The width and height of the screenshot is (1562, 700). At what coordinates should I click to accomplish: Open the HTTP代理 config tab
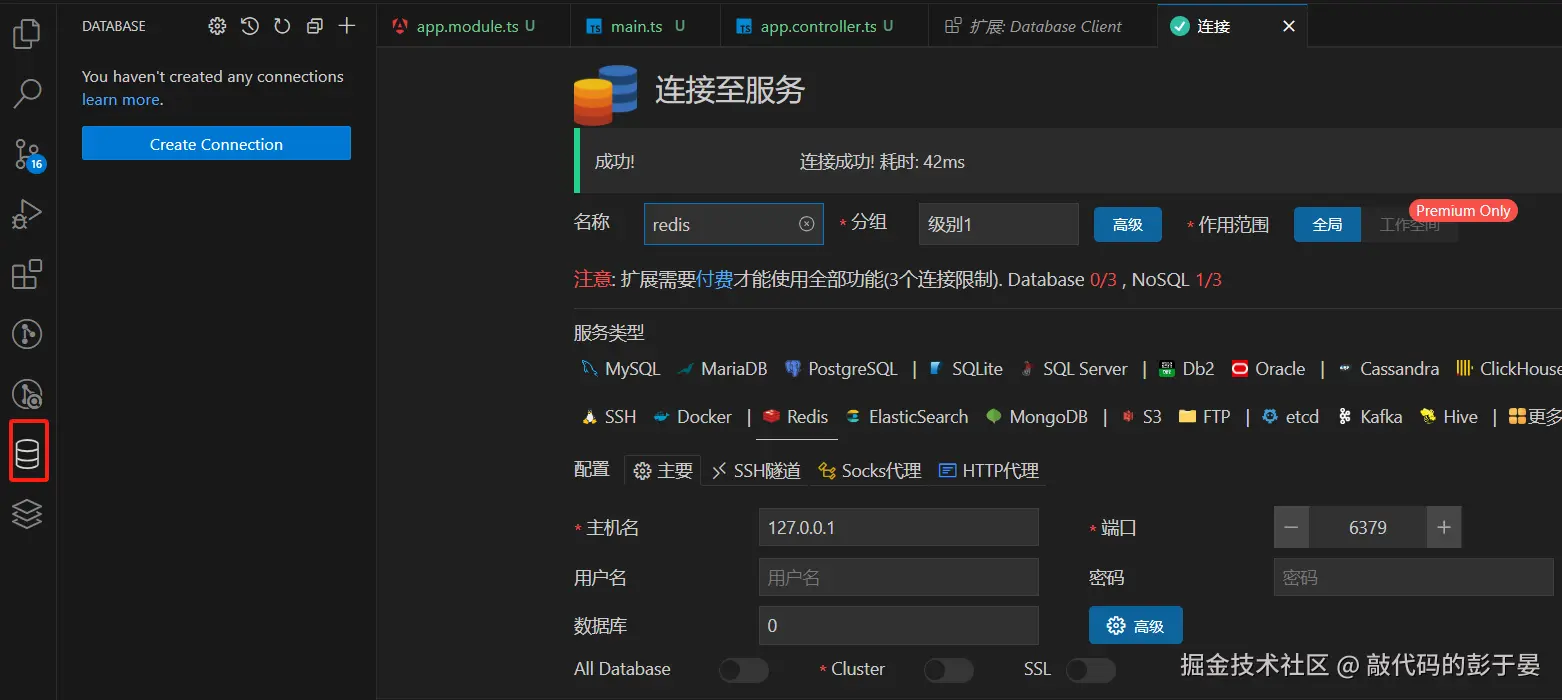click(988, 470)
